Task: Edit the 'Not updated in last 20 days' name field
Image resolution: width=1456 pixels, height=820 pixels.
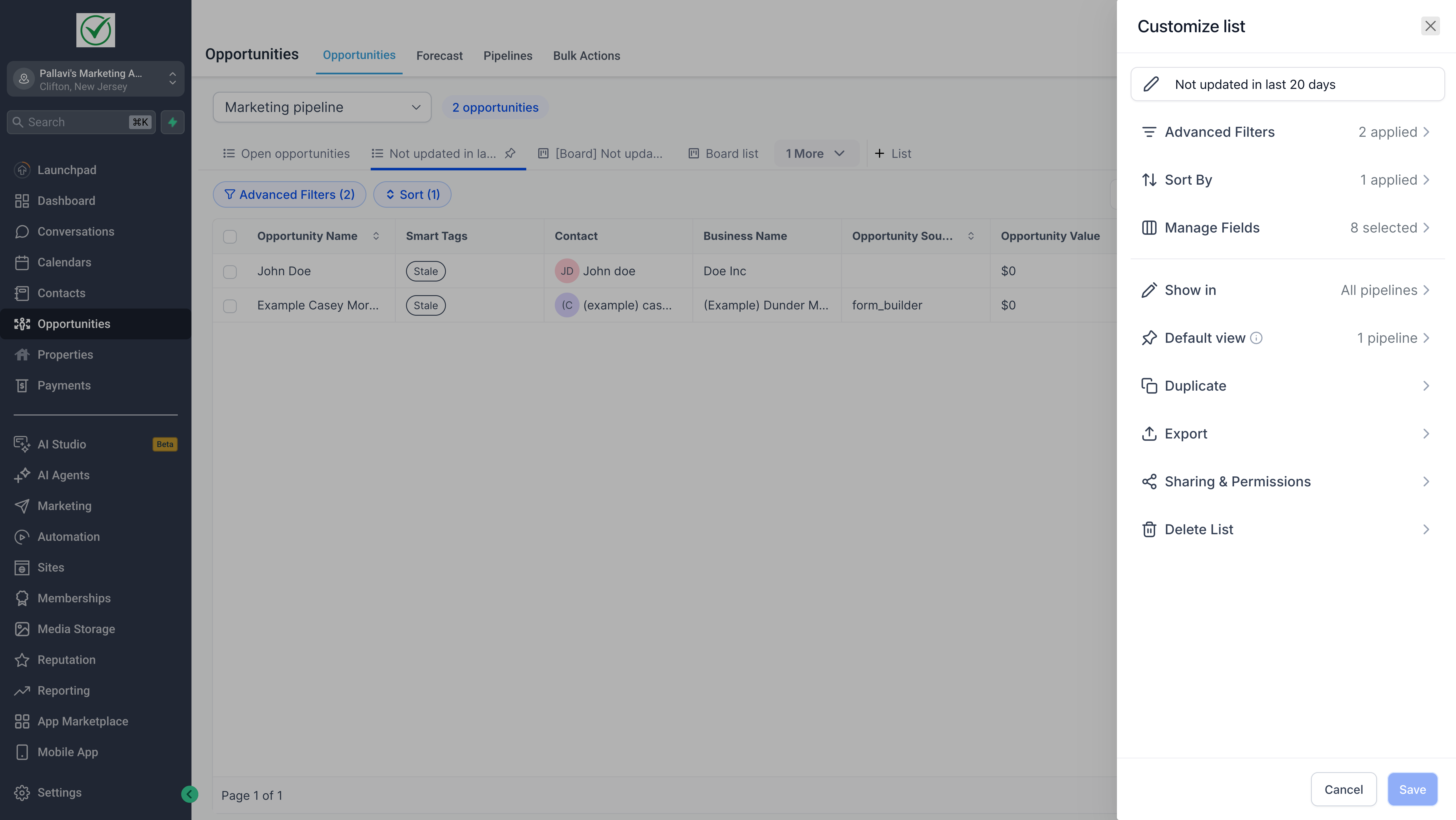Action: coord(1287,84)
